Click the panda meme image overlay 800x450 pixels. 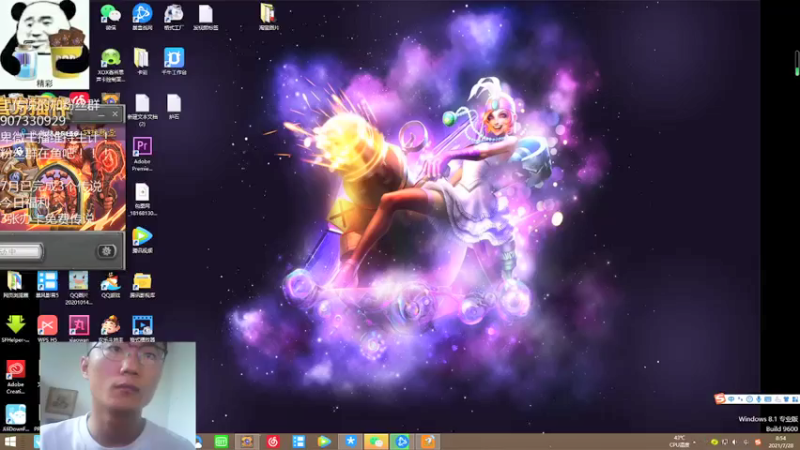click(x=45, y=44)
